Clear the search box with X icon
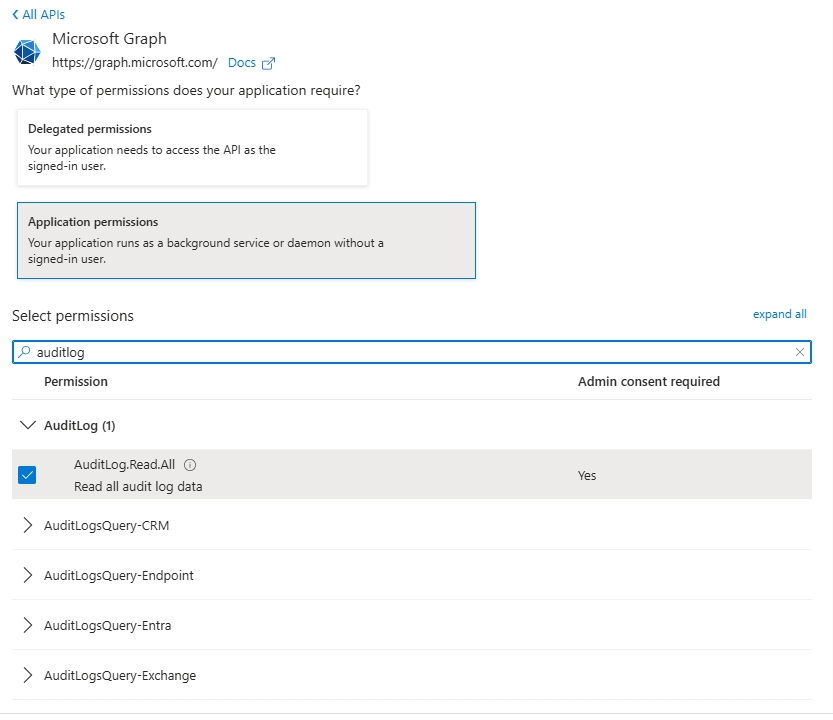 point(800,352)
